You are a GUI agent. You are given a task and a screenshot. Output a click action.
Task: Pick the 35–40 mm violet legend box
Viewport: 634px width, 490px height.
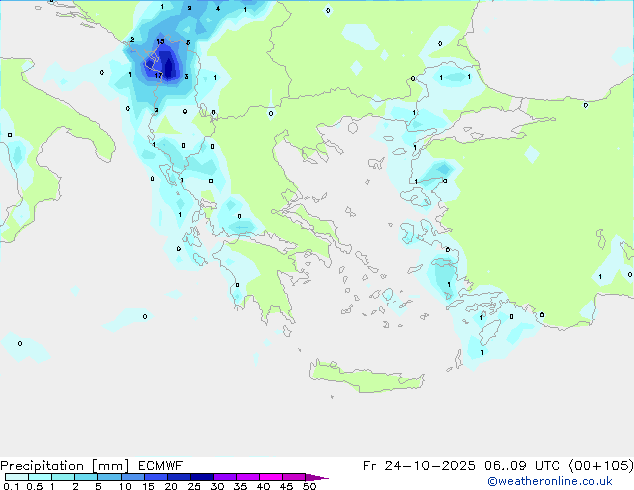click(247, 477)
